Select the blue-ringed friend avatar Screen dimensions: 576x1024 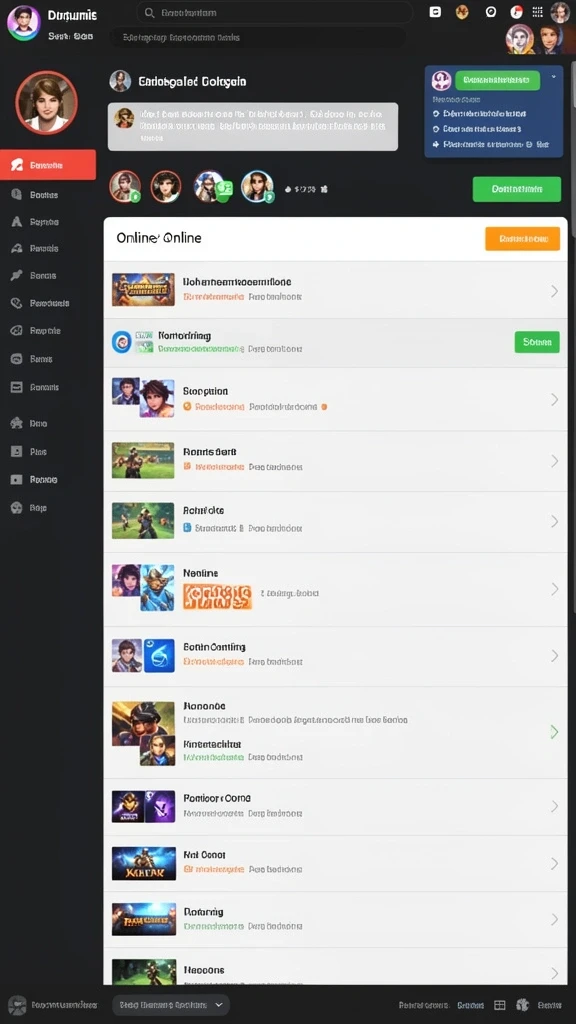(257, 186)
